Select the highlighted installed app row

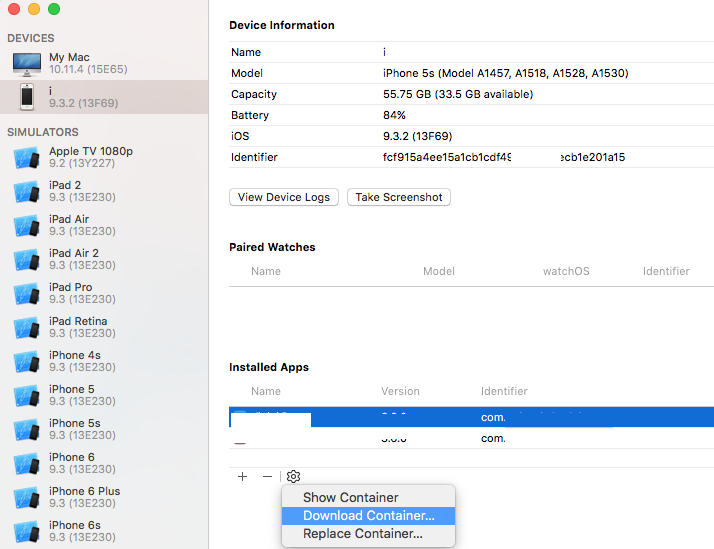(x=471, y=417)
